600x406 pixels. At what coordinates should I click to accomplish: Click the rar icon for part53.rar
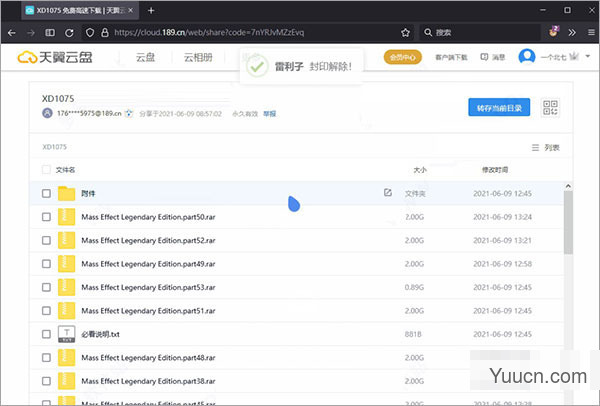pyautogui.click(x=66, y=287)
